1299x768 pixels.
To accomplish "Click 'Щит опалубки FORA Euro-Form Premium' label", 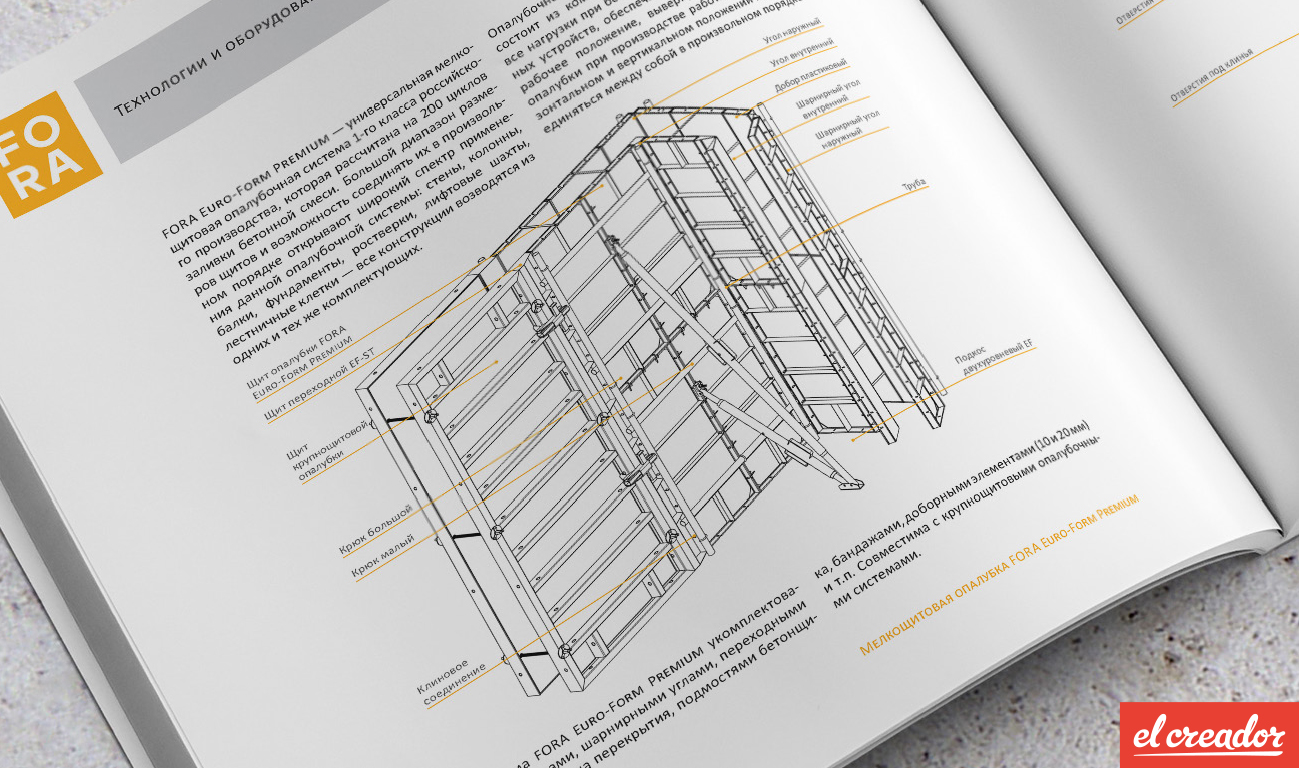I will 298,357.
